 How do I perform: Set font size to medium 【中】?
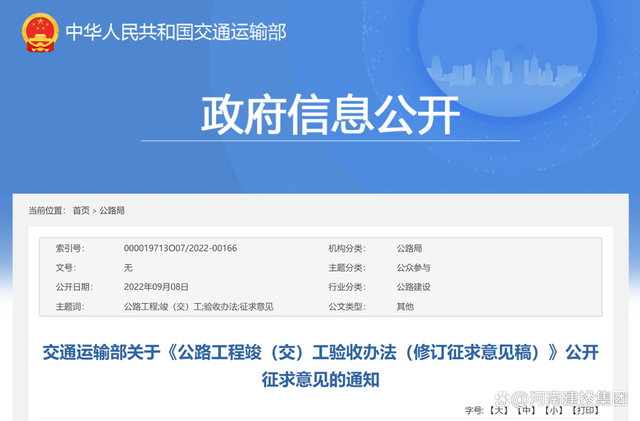pos(527,410)
